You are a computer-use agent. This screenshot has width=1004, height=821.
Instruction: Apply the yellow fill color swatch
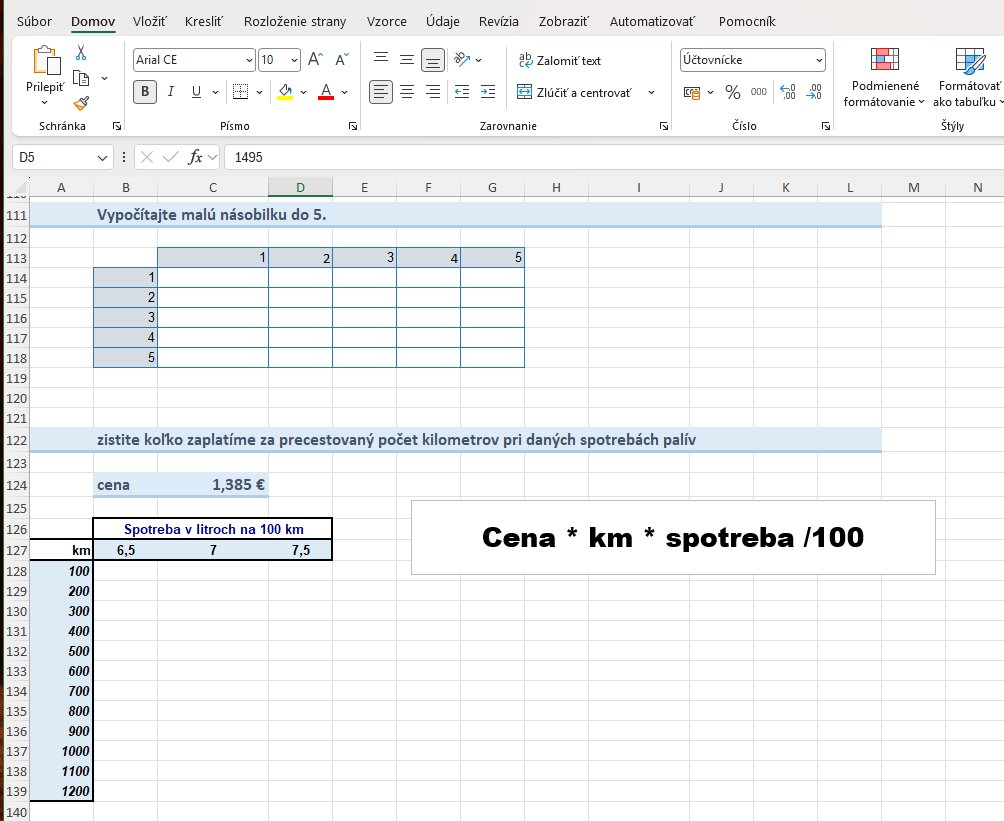(x=286, y=92)
